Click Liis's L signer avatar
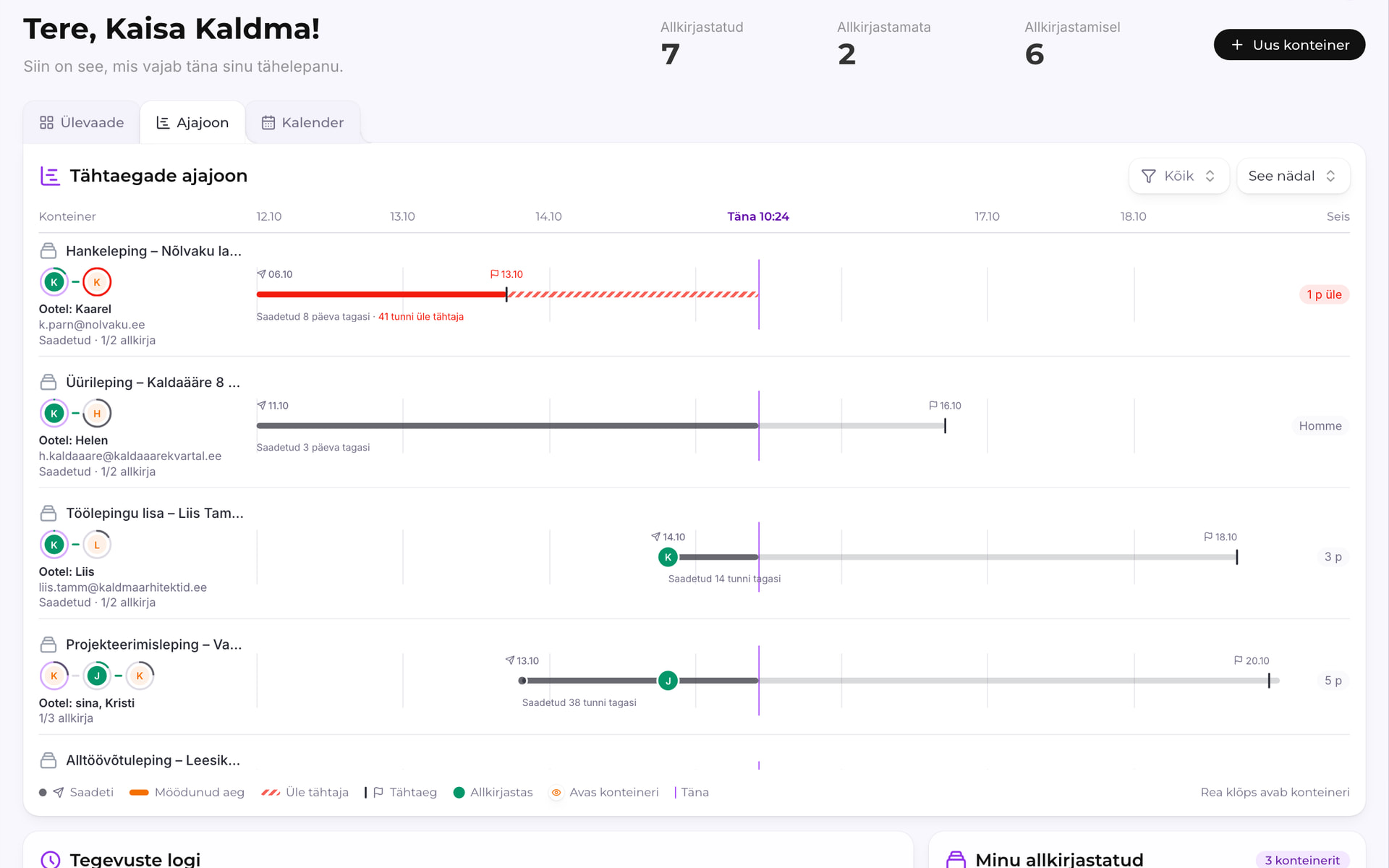Image resolution: width=1389 pixels, height=868 pixels. click(97, 545)
